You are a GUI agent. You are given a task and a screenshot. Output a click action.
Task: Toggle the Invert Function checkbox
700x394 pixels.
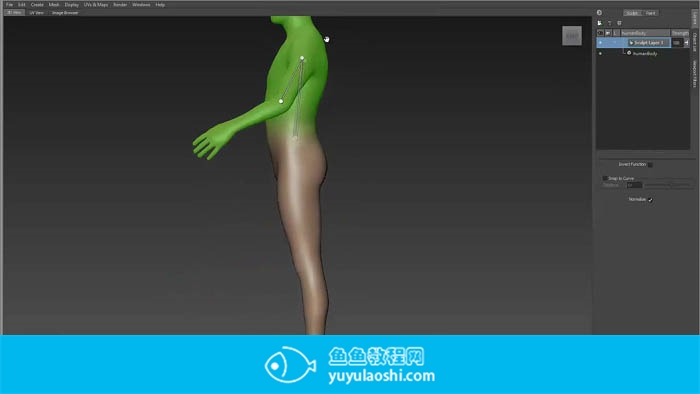[x=650, y=165]
